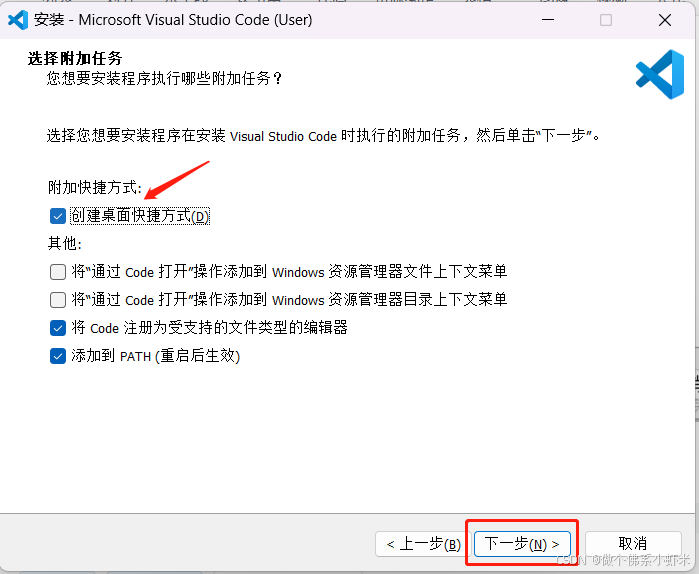The image size is (699, 574).
Task: Cancel setup with the 取消 button
Action: point(633,544)
